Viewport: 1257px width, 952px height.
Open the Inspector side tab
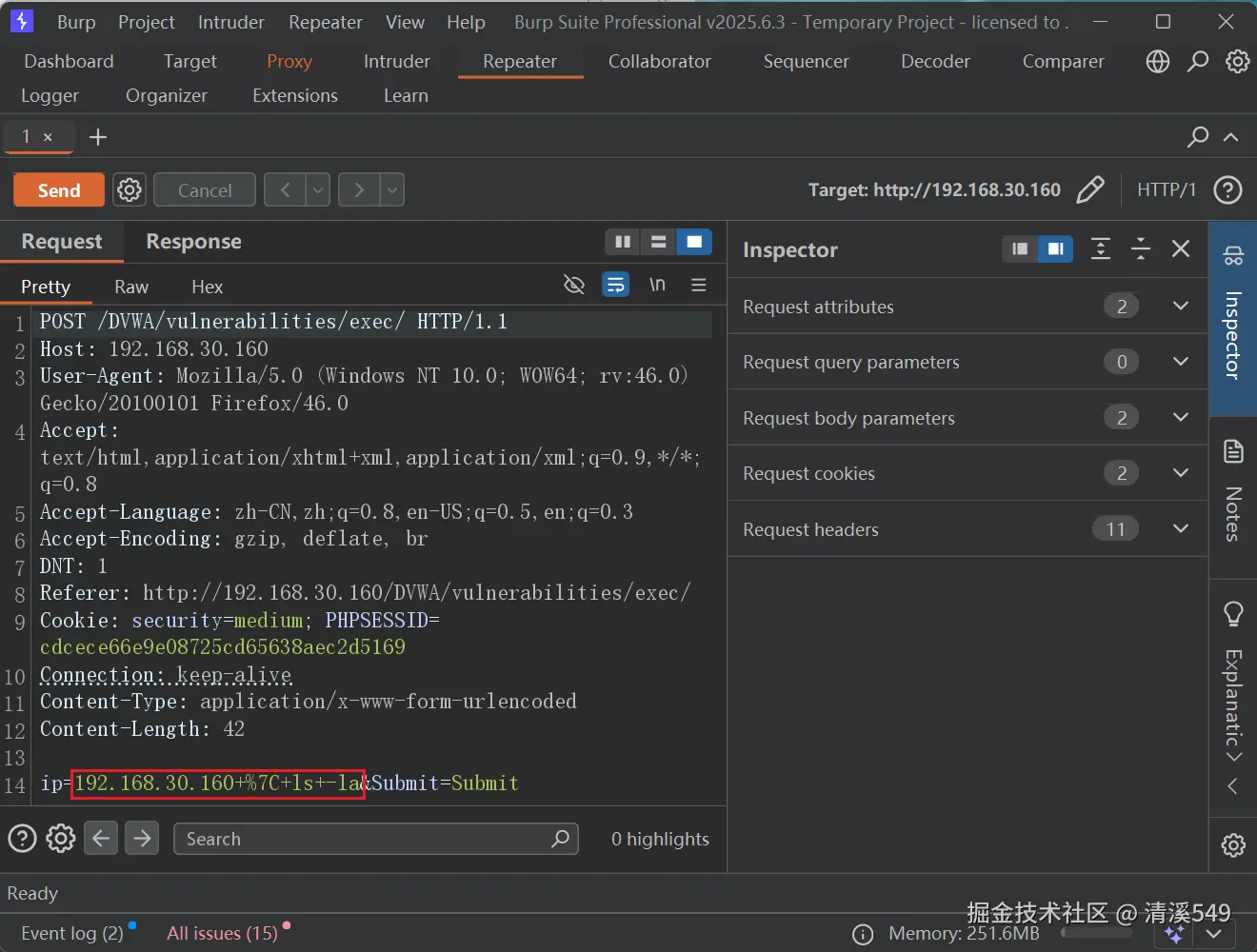(x=1232, y=318)
